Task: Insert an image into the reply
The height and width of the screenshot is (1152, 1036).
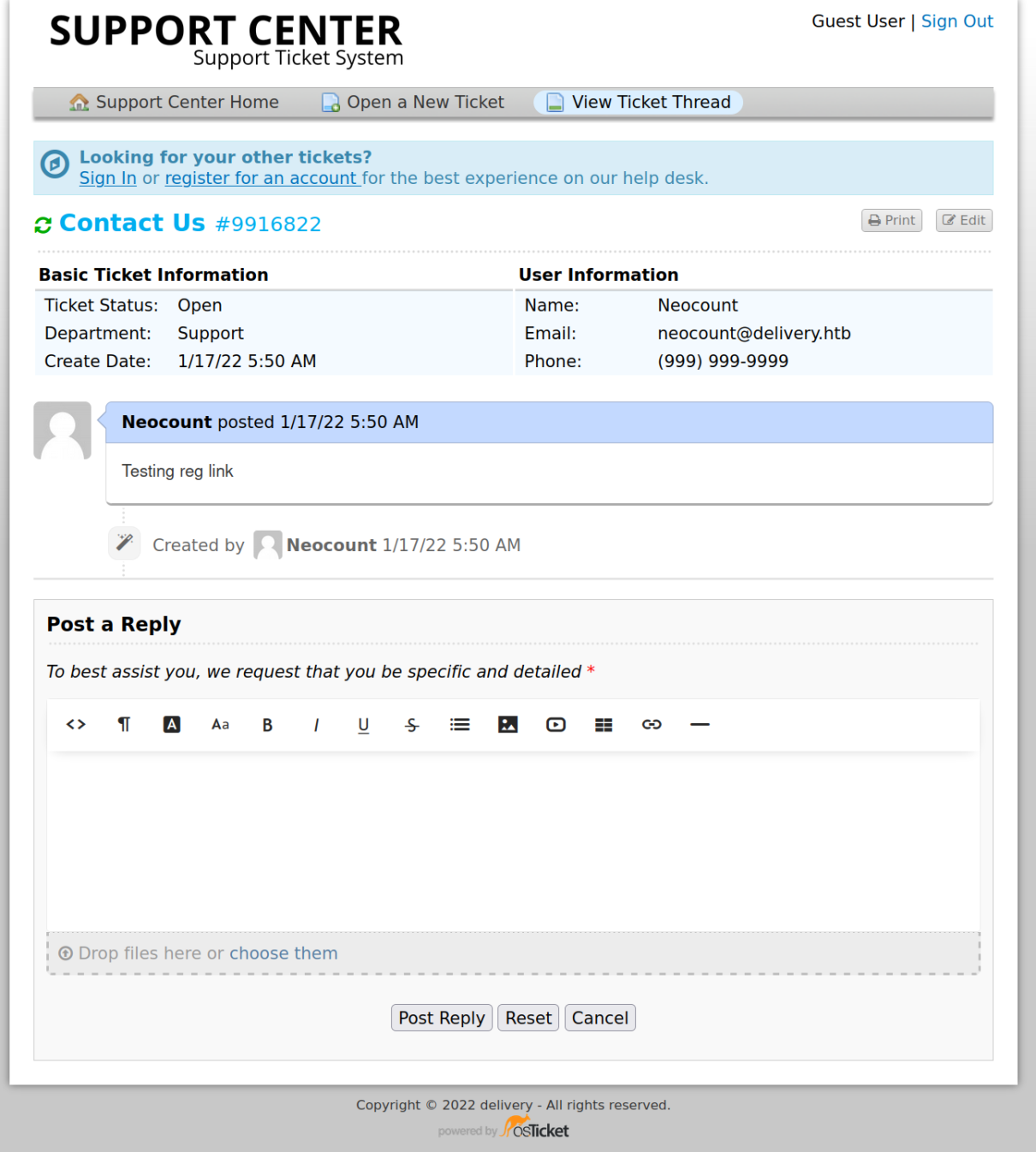Action: click(x=508, y=725)
